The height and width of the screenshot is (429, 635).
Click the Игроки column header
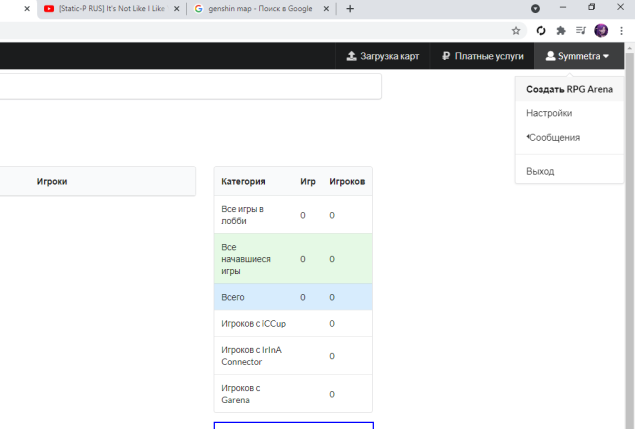coord(52,181)
